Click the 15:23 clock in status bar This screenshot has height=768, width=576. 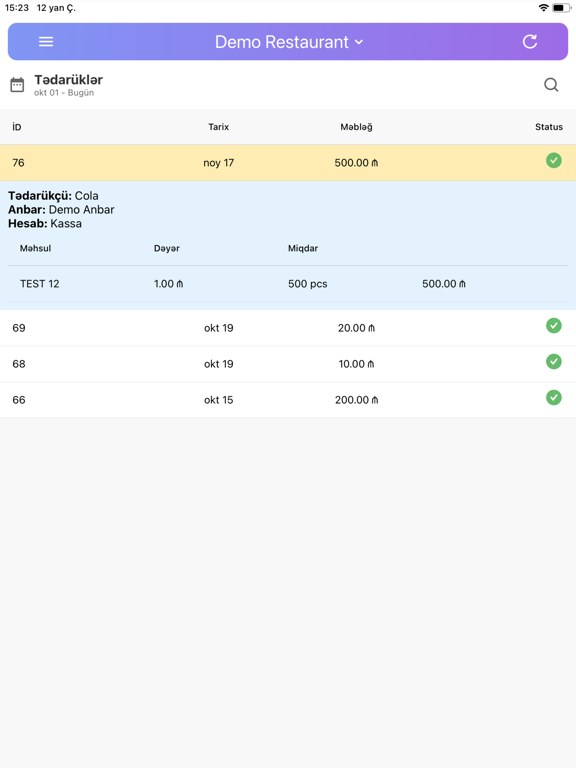(x=17, y=8)
